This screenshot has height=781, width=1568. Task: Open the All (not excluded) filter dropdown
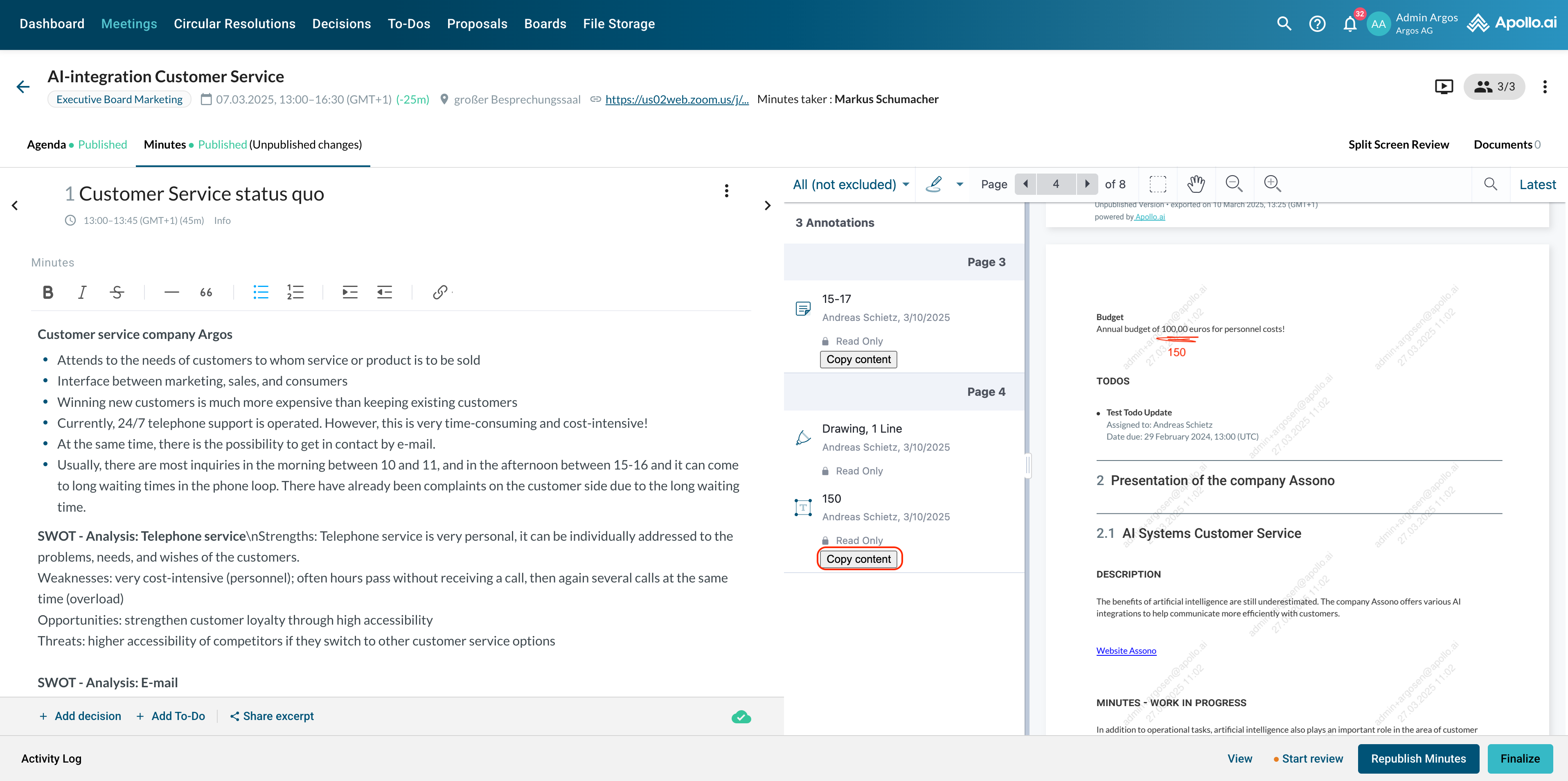click(850, 185)
